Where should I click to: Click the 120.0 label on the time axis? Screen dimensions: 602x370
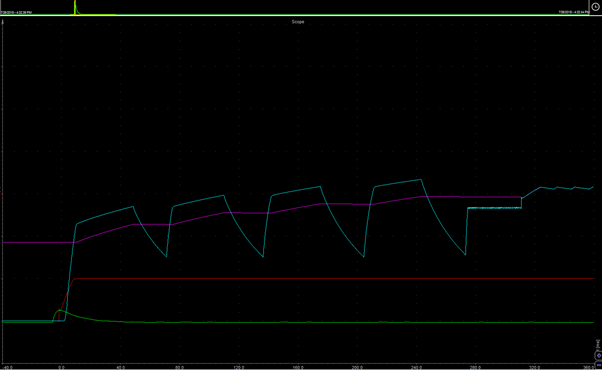(239, 367)
